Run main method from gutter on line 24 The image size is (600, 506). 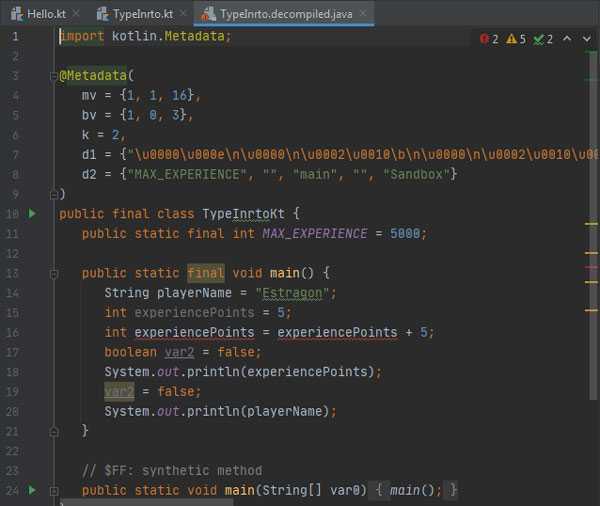[33, 490]
